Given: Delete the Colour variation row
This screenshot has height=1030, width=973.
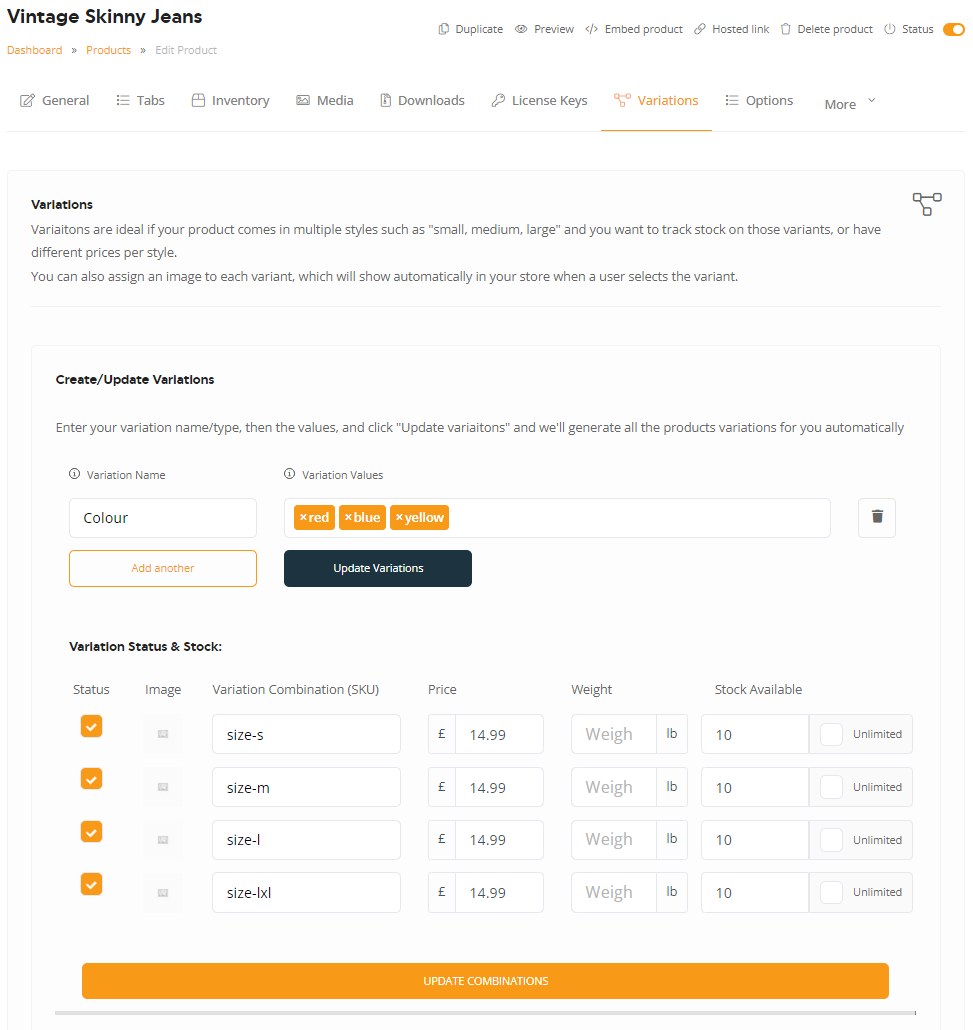Looking at the screenshot, I should coord(876,518).
